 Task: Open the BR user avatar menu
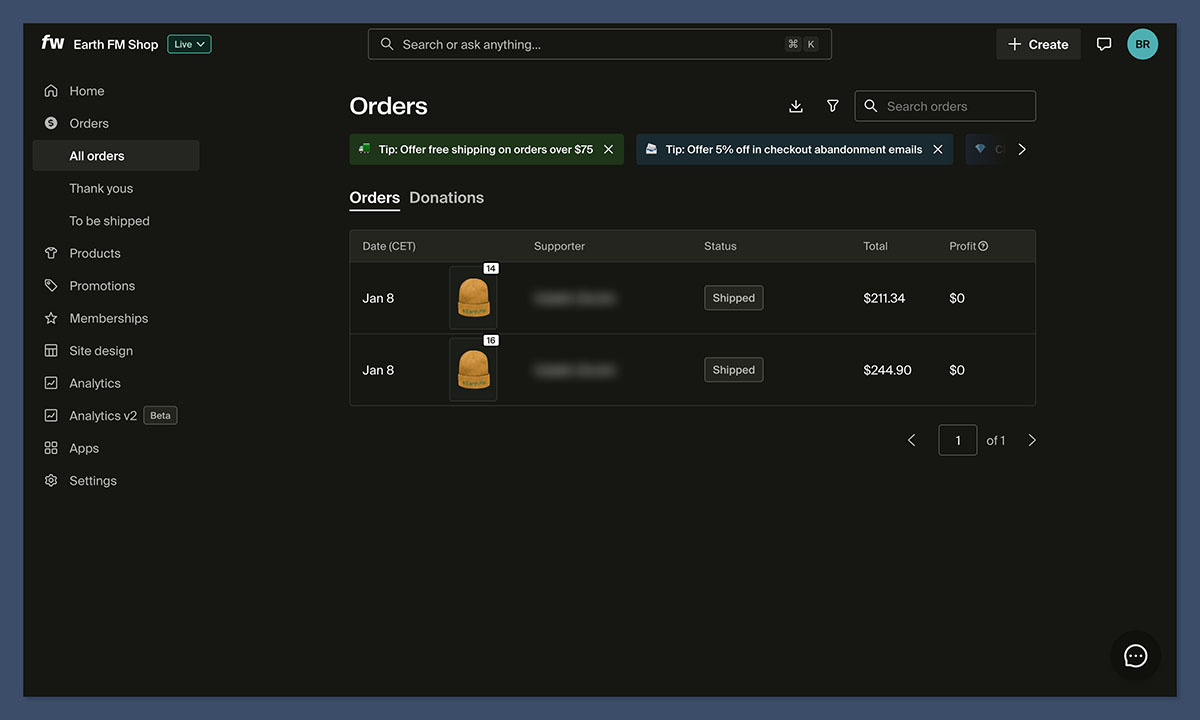click(x=1142, y=44)
